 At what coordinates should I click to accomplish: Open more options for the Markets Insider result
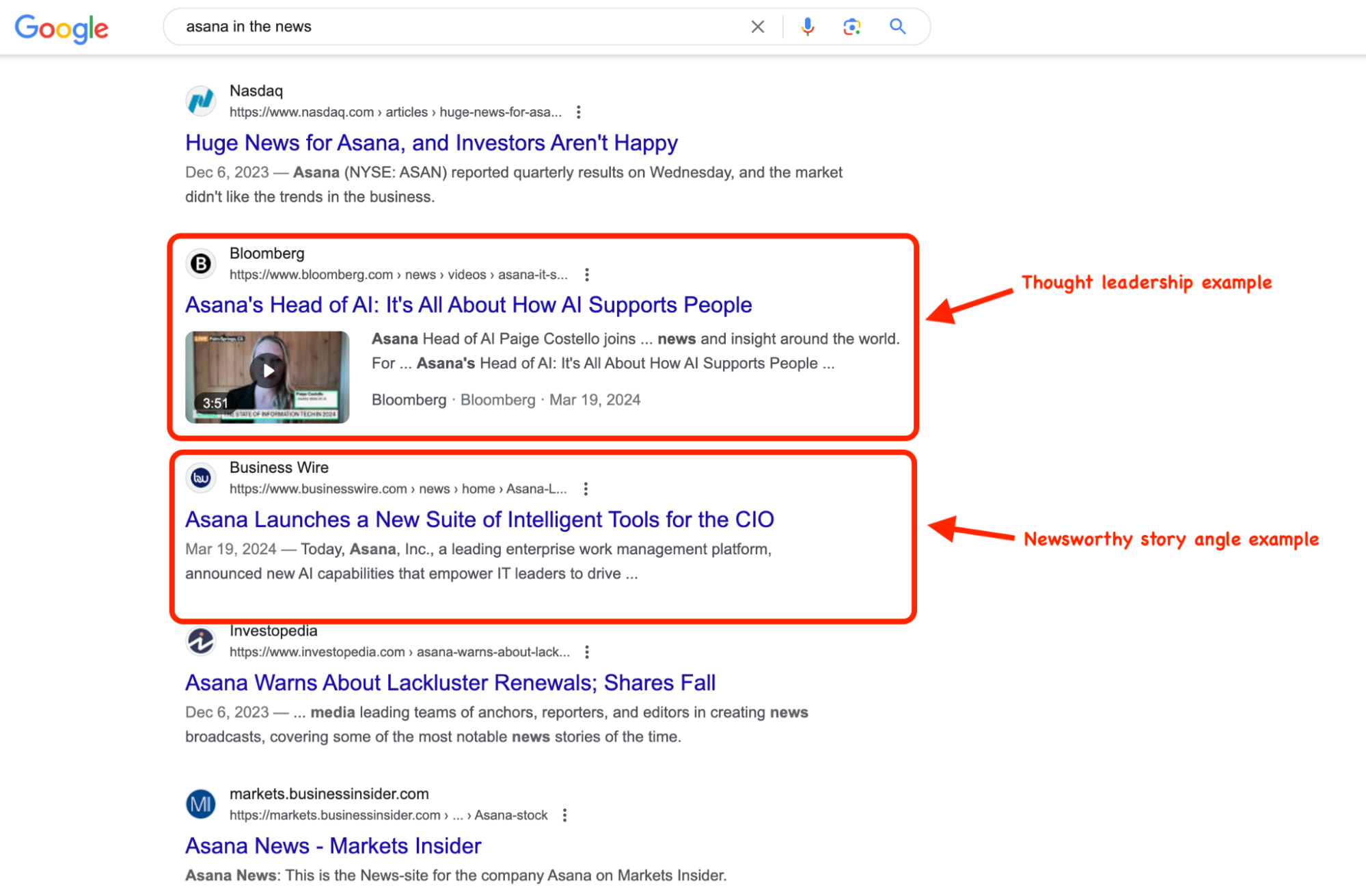(x=564, y=815)
